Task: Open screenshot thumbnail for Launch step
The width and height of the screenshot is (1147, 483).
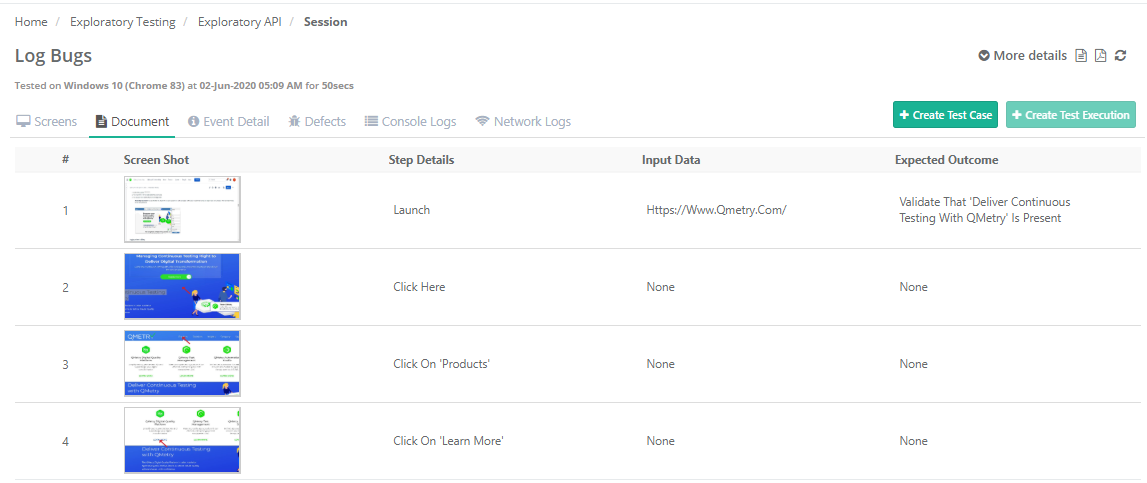Action: (182, 209)
